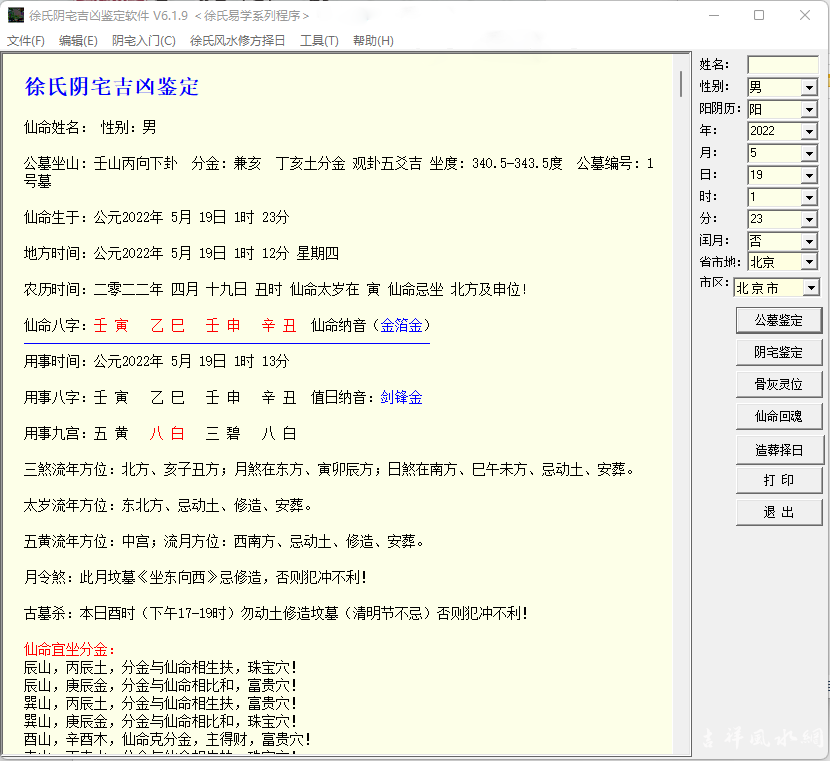Image resolution: width=830 pixels, height=761 pixels.
Task: Click the blue 金箔金 nayin link
Action: pos(401,325)
